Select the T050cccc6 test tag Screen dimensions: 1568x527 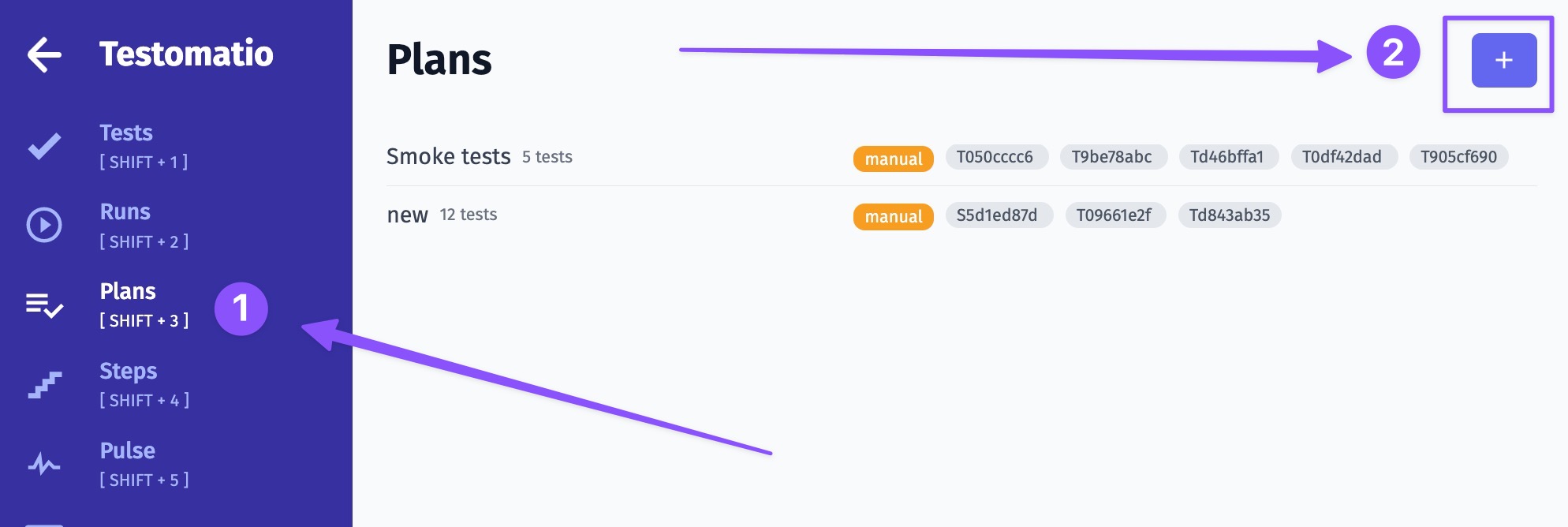[x=995, y=157]
